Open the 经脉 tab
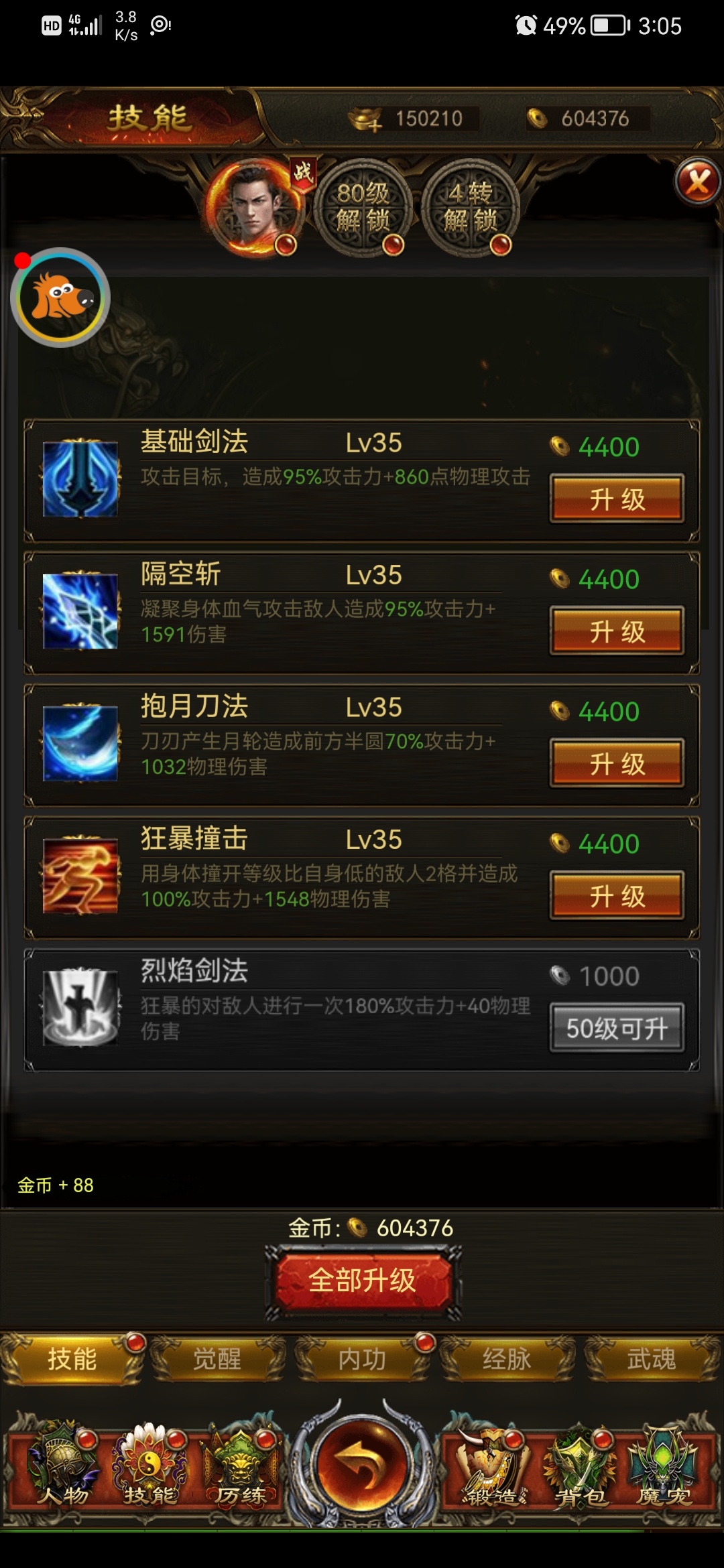Image resolution: width=724 pixels, height=1568 pixels. (x=507, y=1359)
